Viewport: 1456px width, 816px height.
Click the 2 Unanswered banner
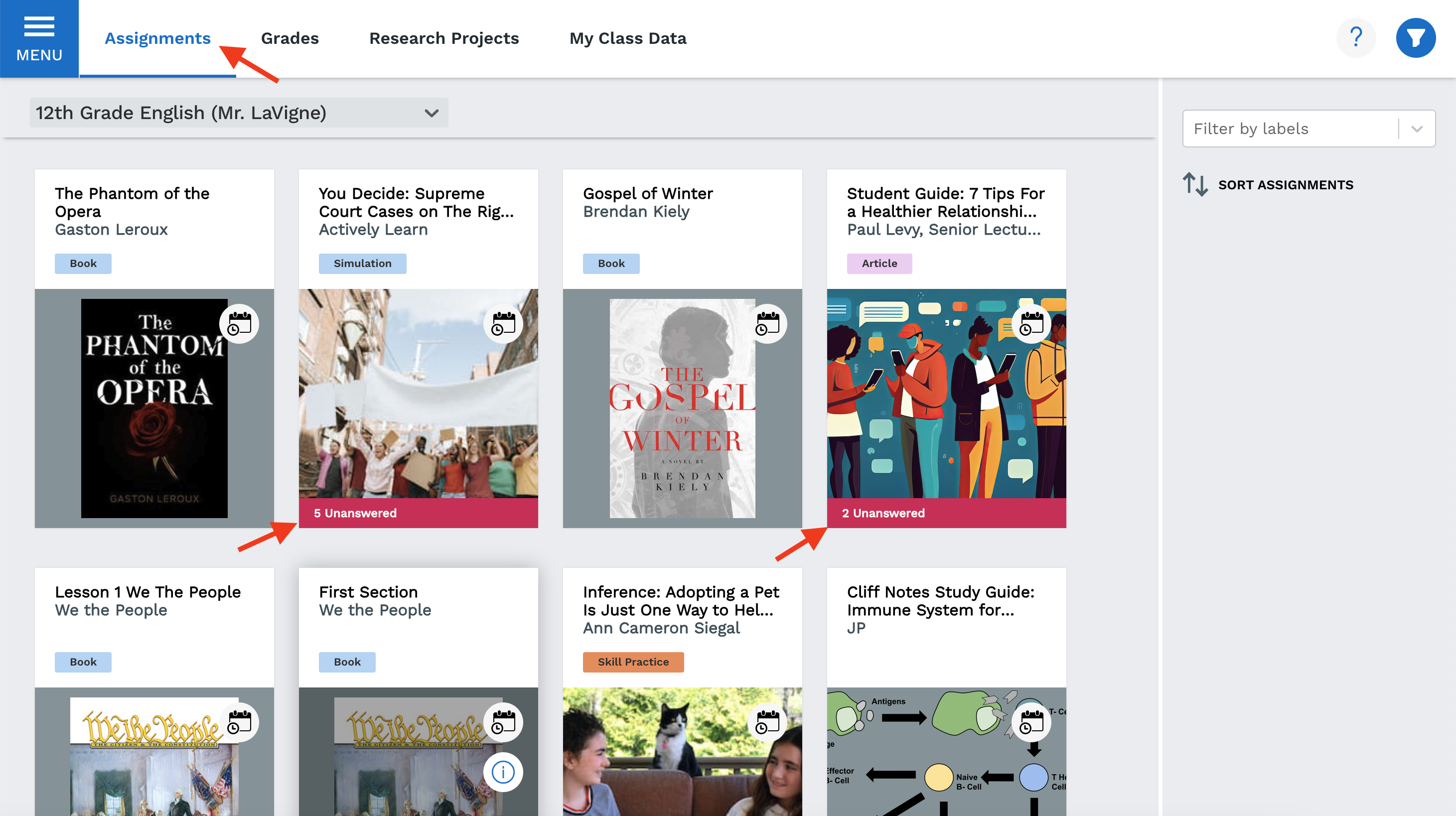(946, 513)
